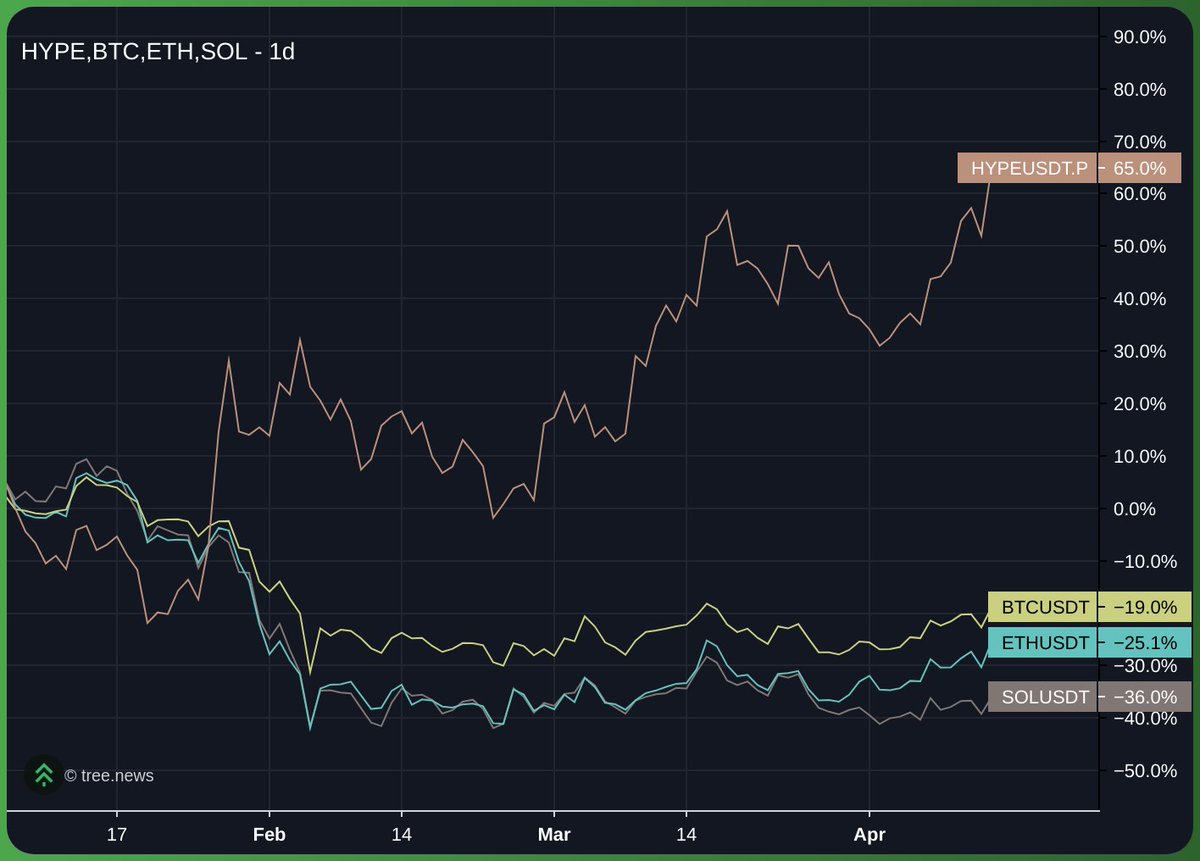1200x861 pixels.
Task: Click the 17 date label on x-axis
Action: click(117, 834)
